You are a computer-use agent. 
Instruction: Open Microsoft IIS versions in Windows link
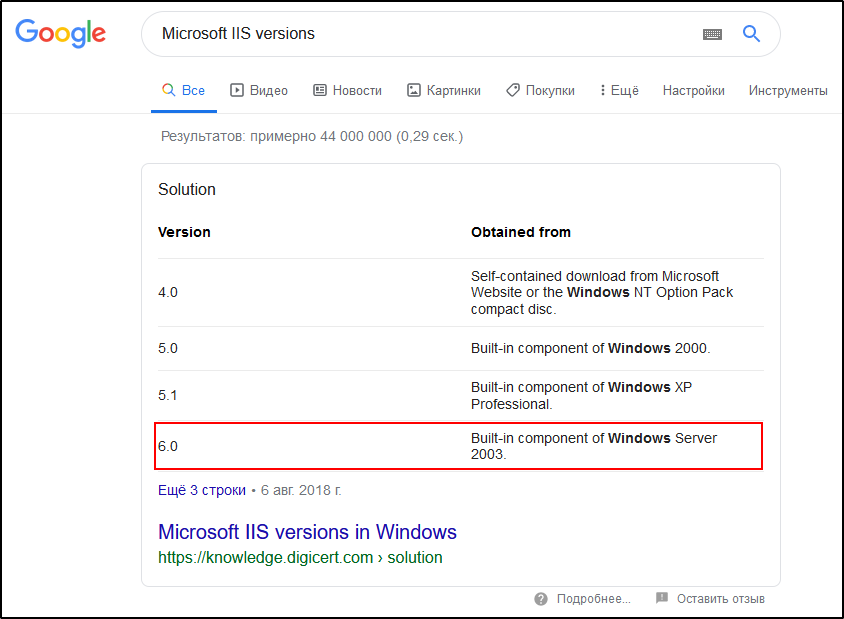307,532
